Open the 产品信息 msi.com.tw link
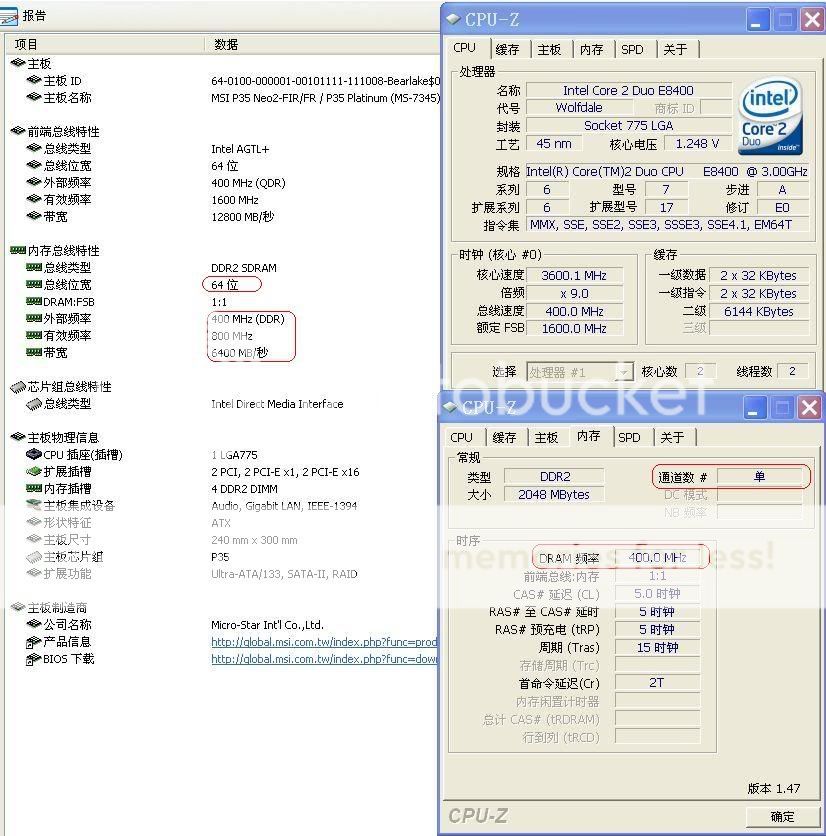 pyautogui.click(x=324, y=642)
